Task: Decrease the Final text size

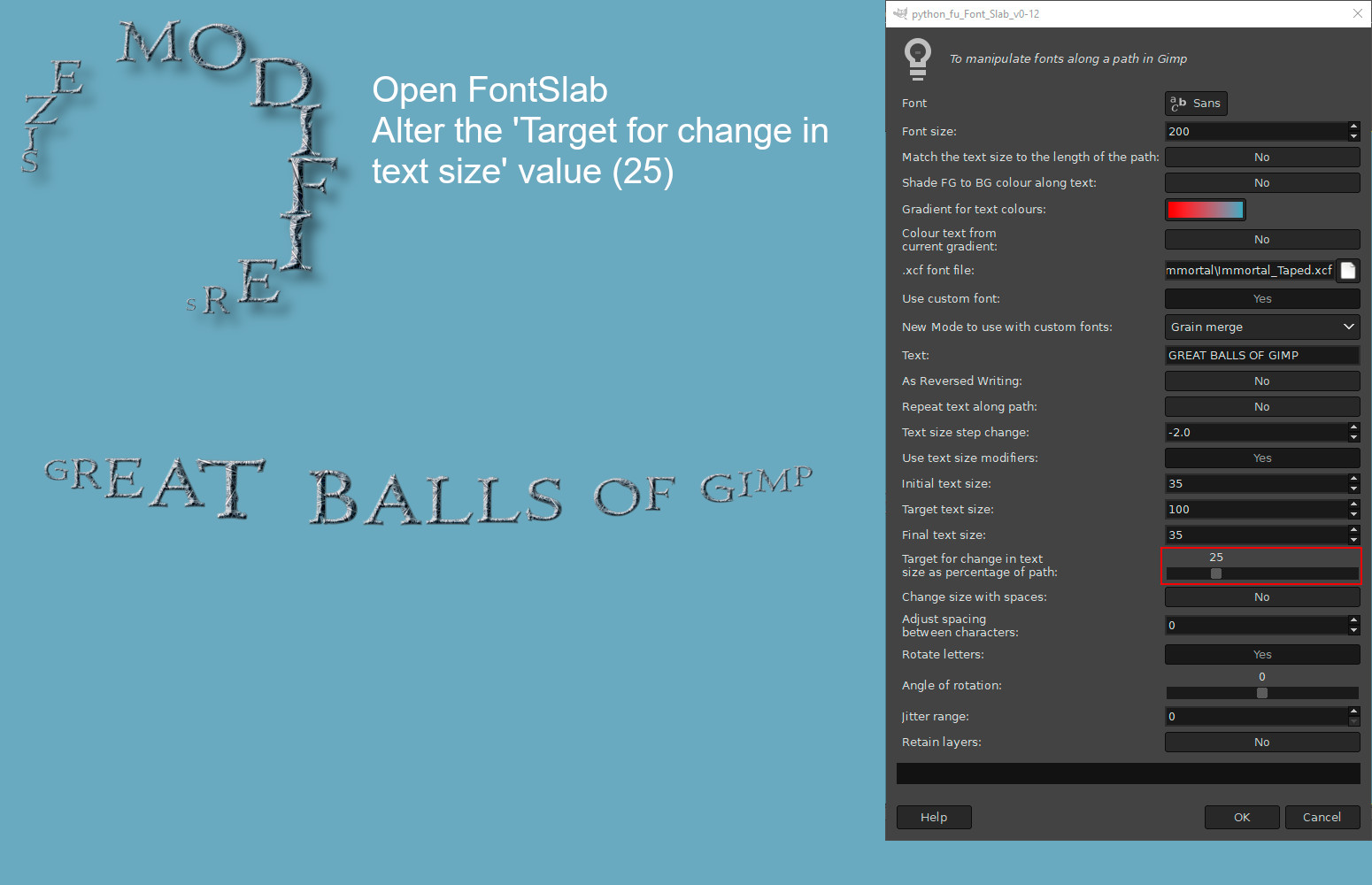Action: point(1353,540)
